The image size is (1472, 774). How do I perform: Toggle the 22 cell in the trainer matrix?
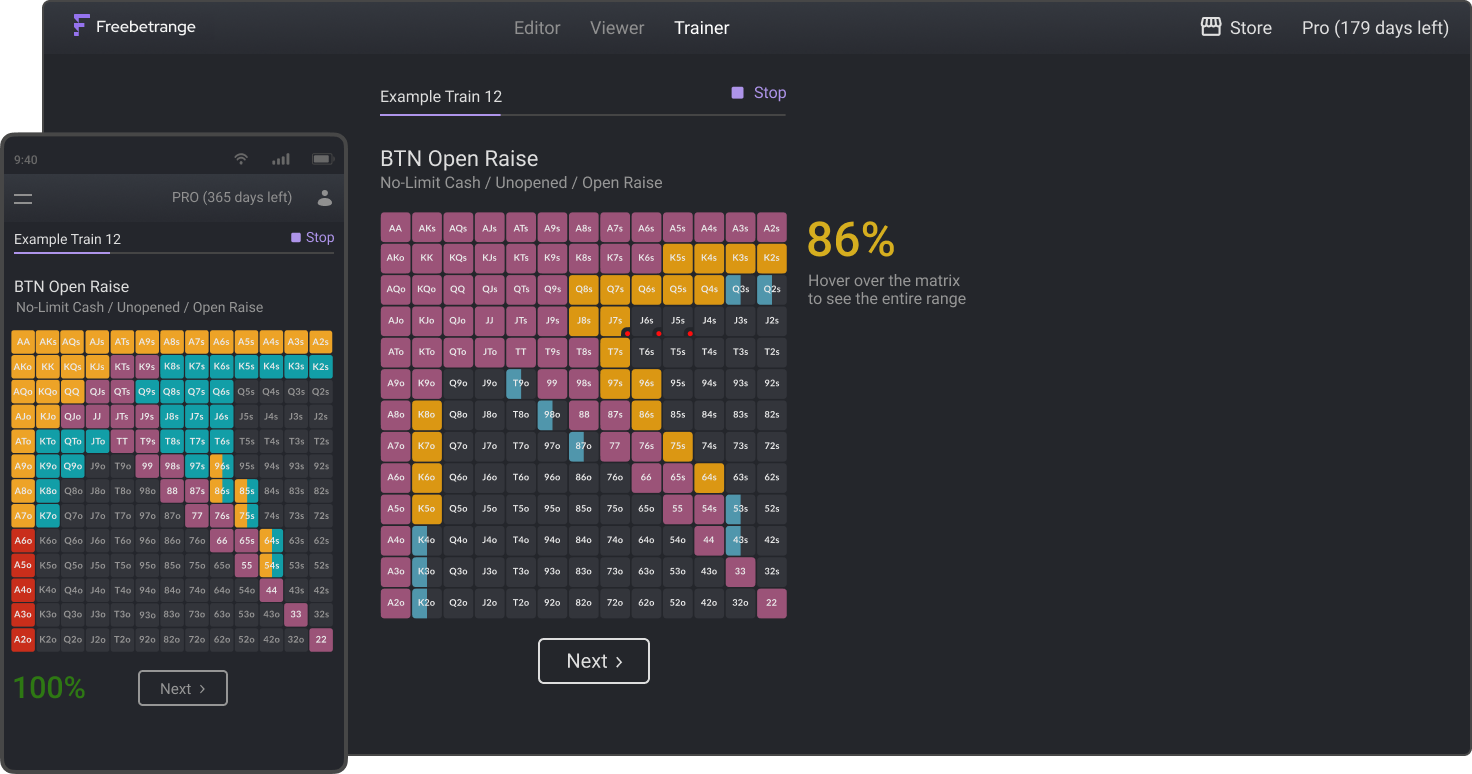(771, 603)
